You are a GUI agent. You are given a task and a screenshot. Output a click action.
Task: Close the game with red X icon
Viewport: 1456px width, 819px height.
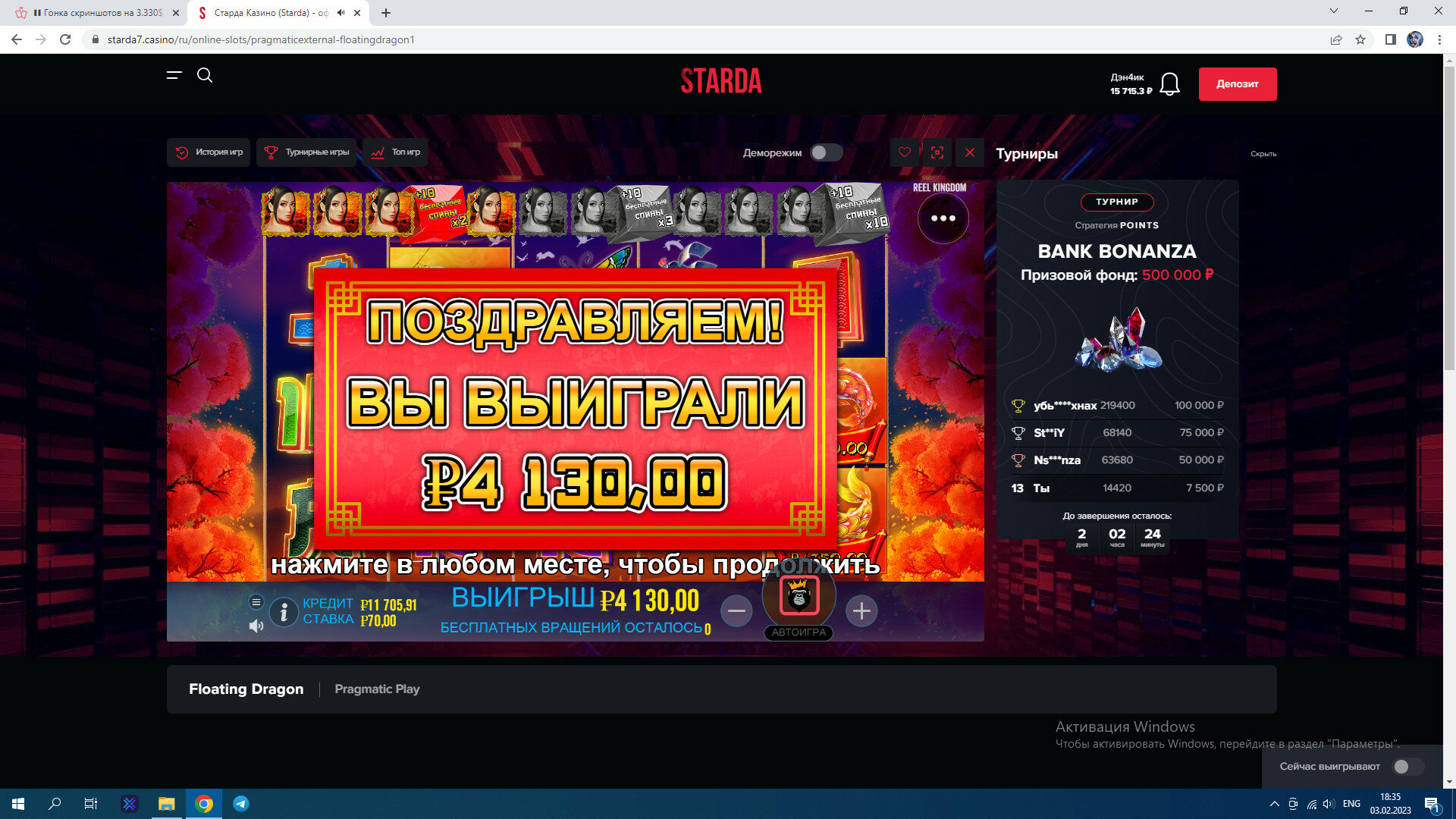point(970,152)
